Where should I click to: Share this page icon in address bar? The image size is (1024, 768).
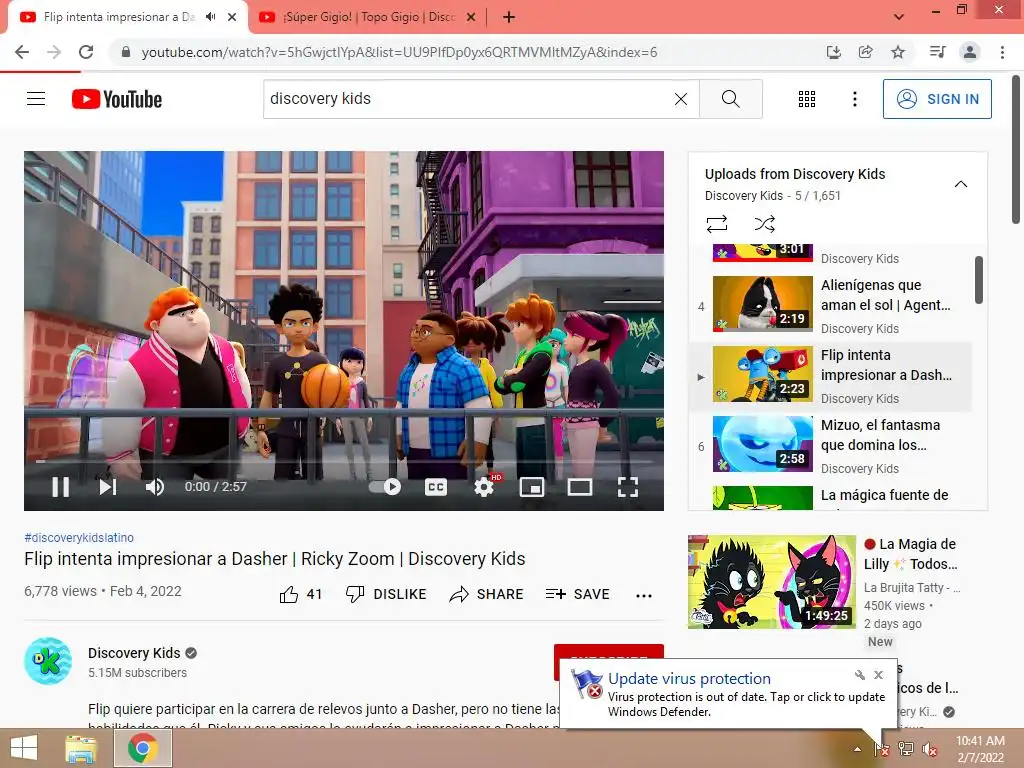(x=866, y=52)
